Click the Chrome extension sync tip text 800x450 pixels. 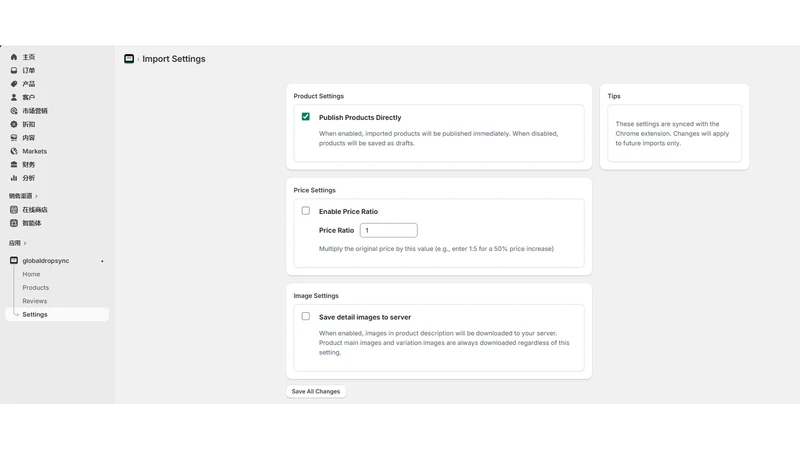point(672,134)
